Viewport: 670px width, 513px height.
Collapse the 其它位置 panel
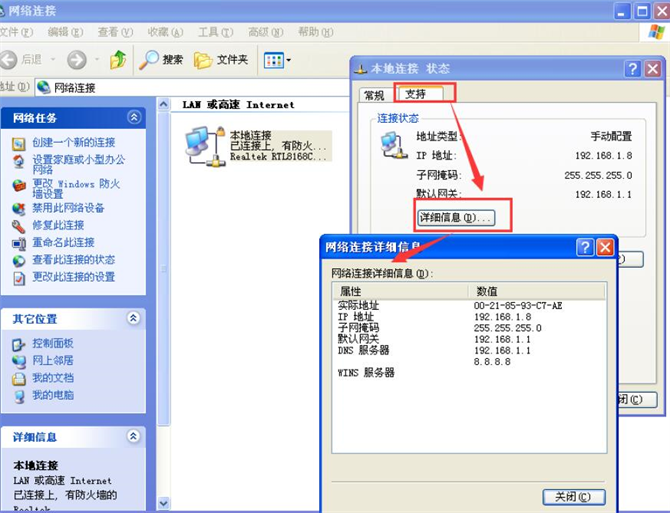[134, 318]
